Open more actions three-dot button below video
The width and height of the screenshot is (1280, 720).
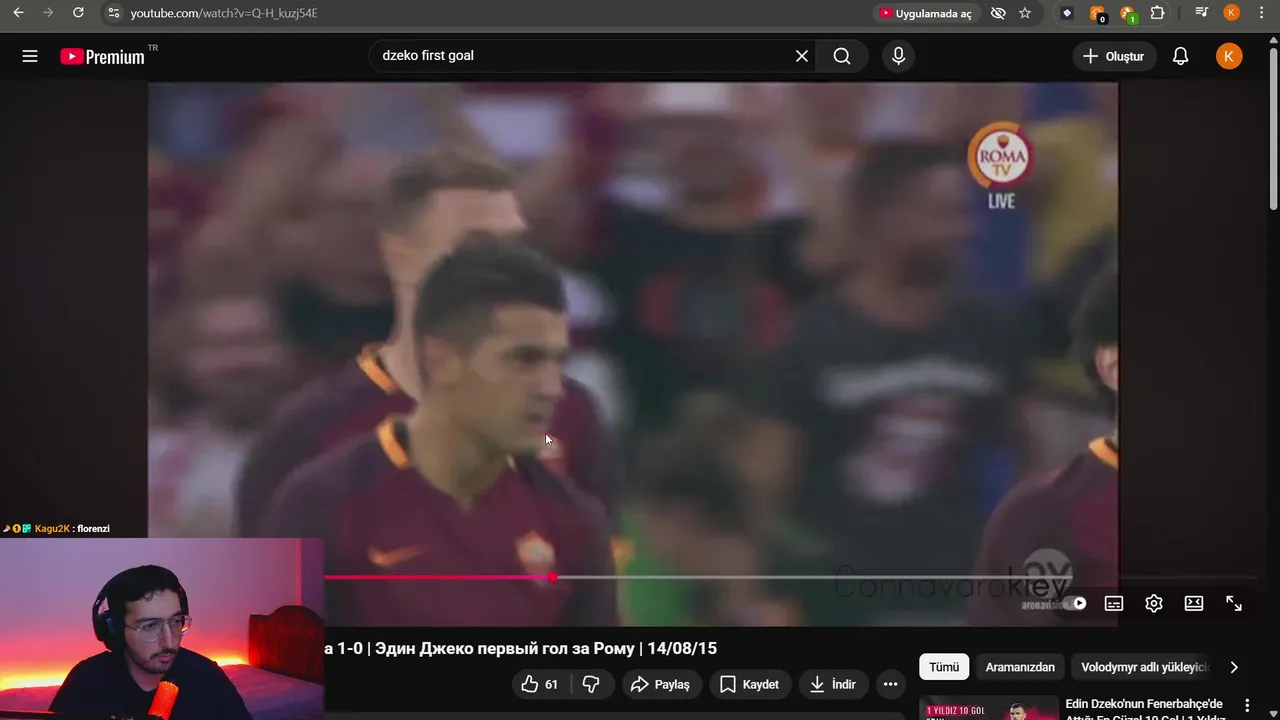890,684
